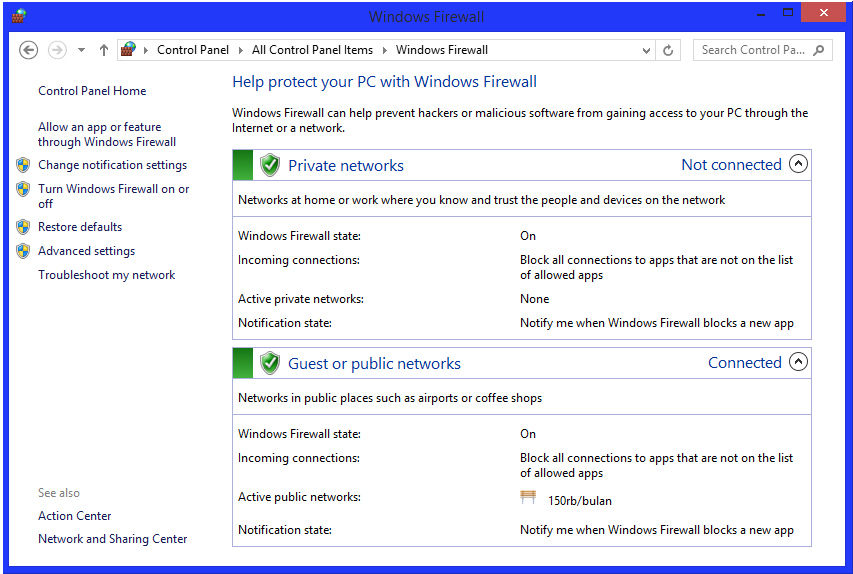Screen dimensions: 853x574
Task: Click the Not connected status text
Action: click(731, 164)
